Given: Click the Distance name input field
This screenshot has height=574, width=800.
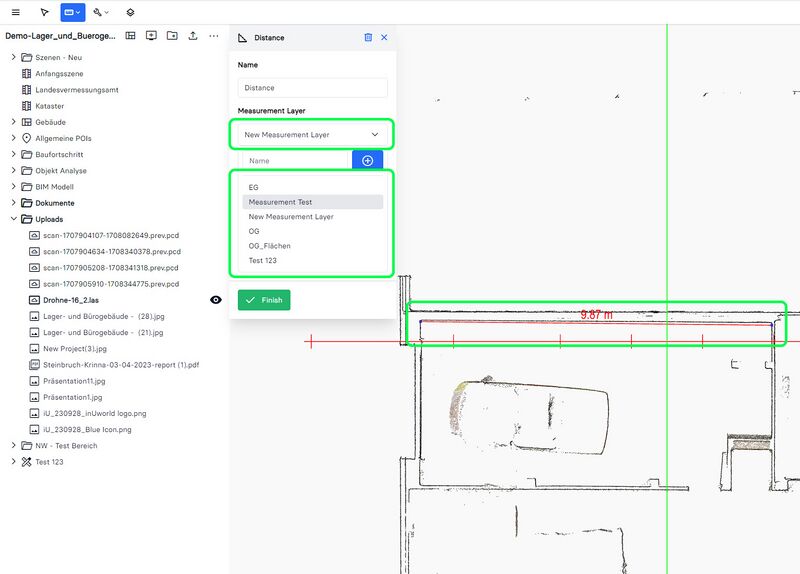Looking at the screenshot, I should point(312,88).
